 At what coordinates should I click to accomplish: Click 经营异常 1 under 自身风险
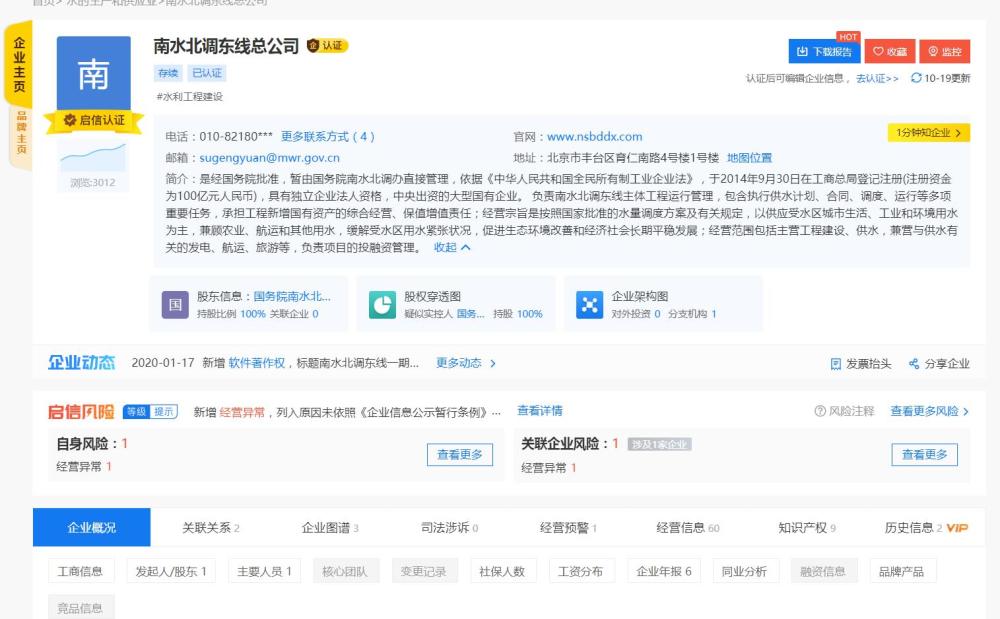(x=84, y=467)
